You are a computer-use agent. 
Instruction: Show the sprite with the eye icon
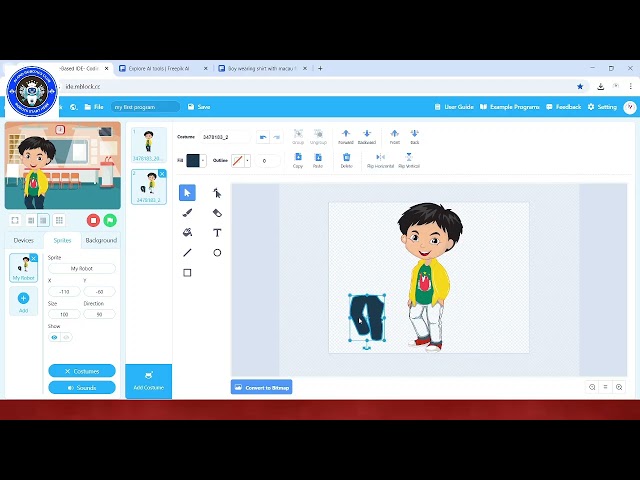point(54,337)
